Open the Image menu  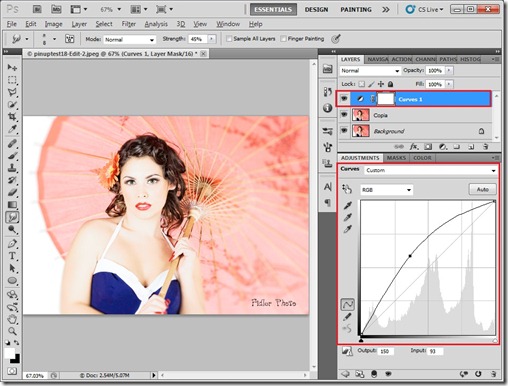click(53, 24)
